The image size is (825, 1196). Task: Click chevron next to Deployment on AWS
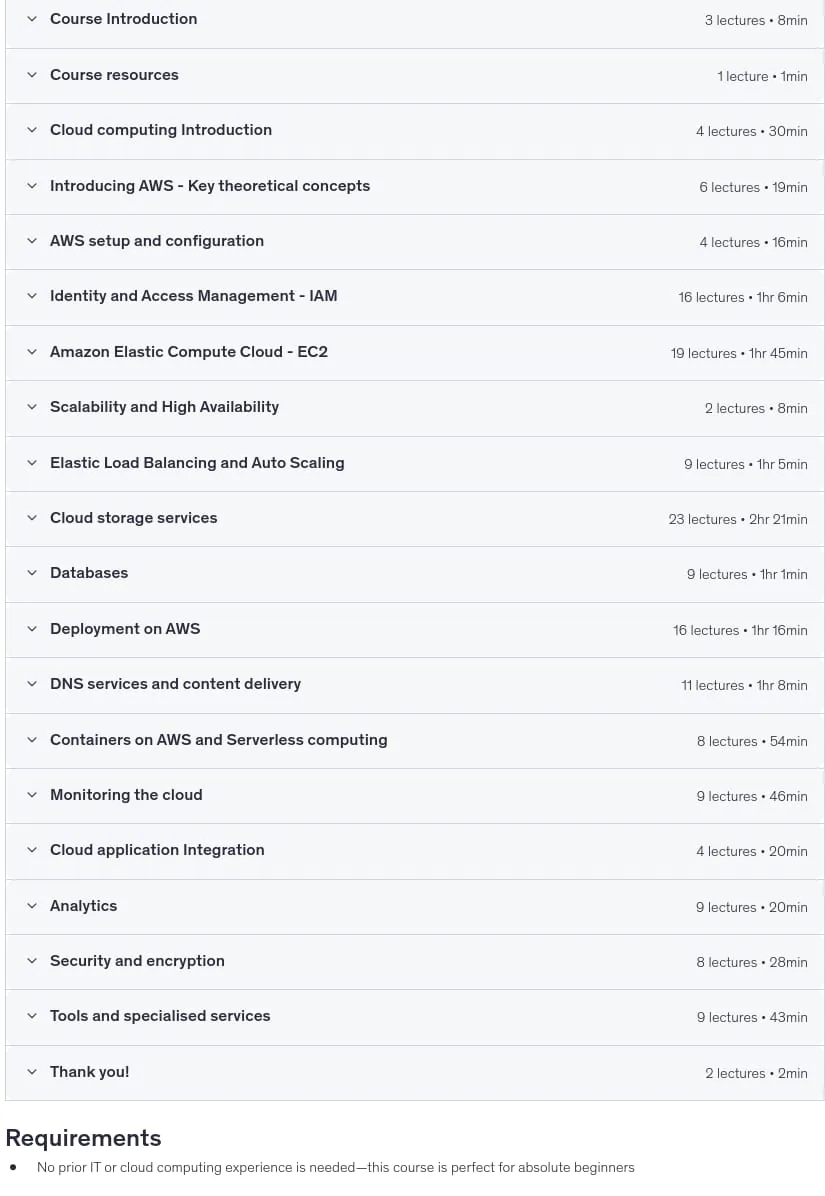(x=32, y=629)
